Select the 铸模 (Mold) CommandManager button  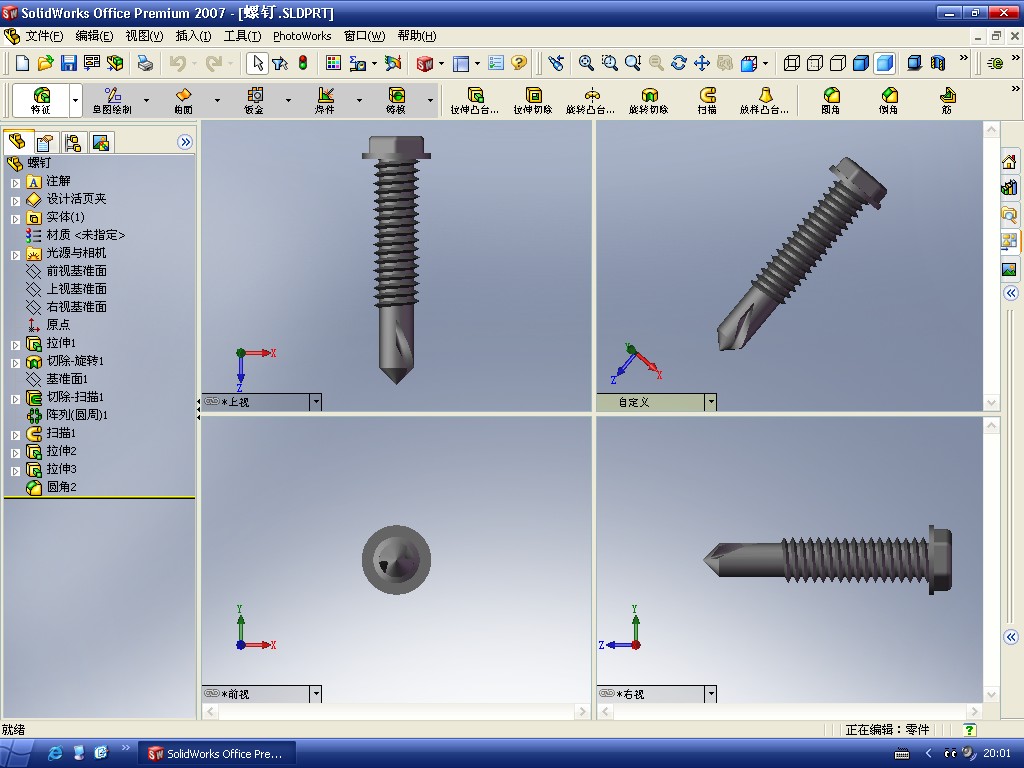click(x=396, y=101)
